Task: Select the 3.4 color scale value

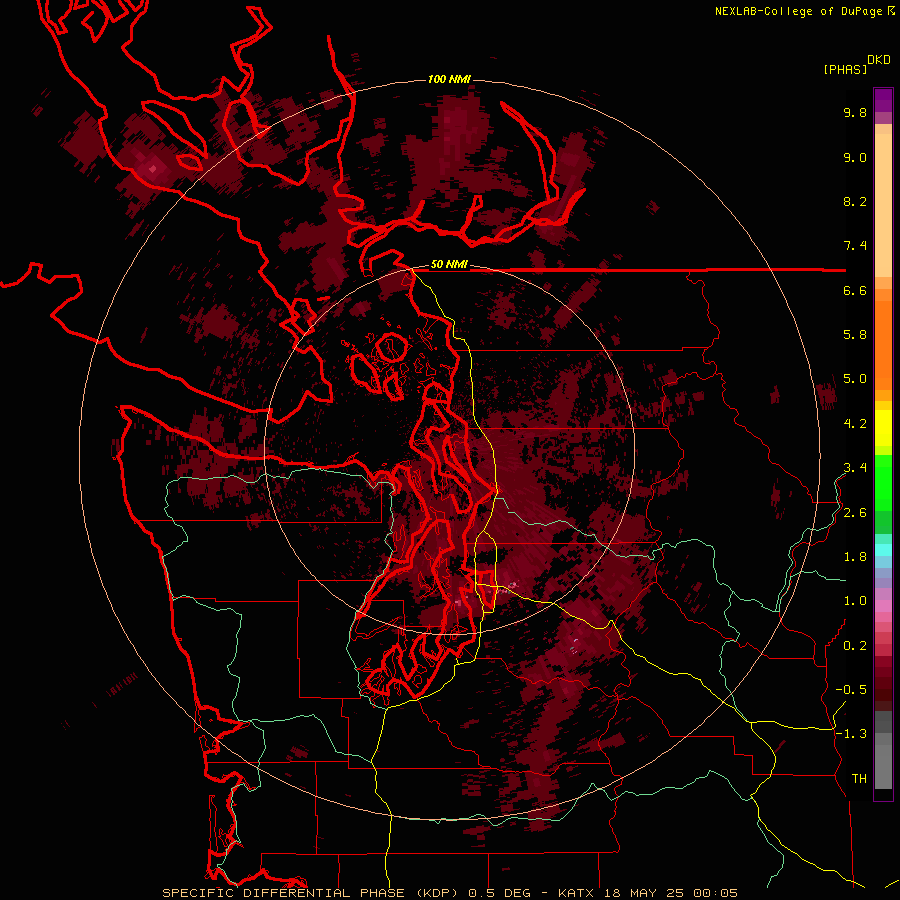Action: [x=855, y=468]
